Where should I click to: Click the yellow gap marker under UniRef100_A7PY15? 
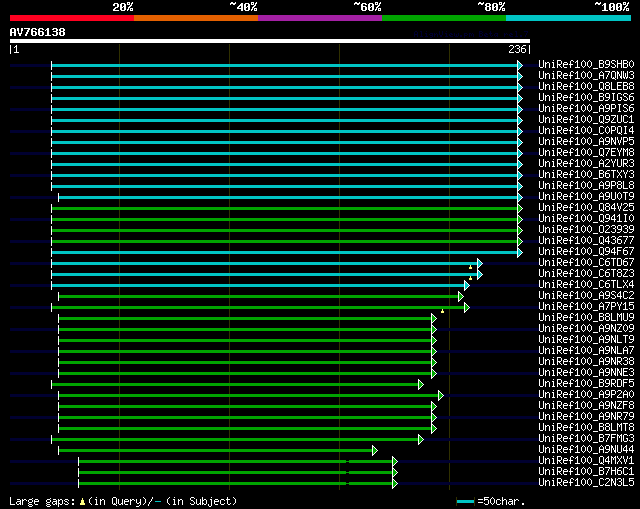442,311
